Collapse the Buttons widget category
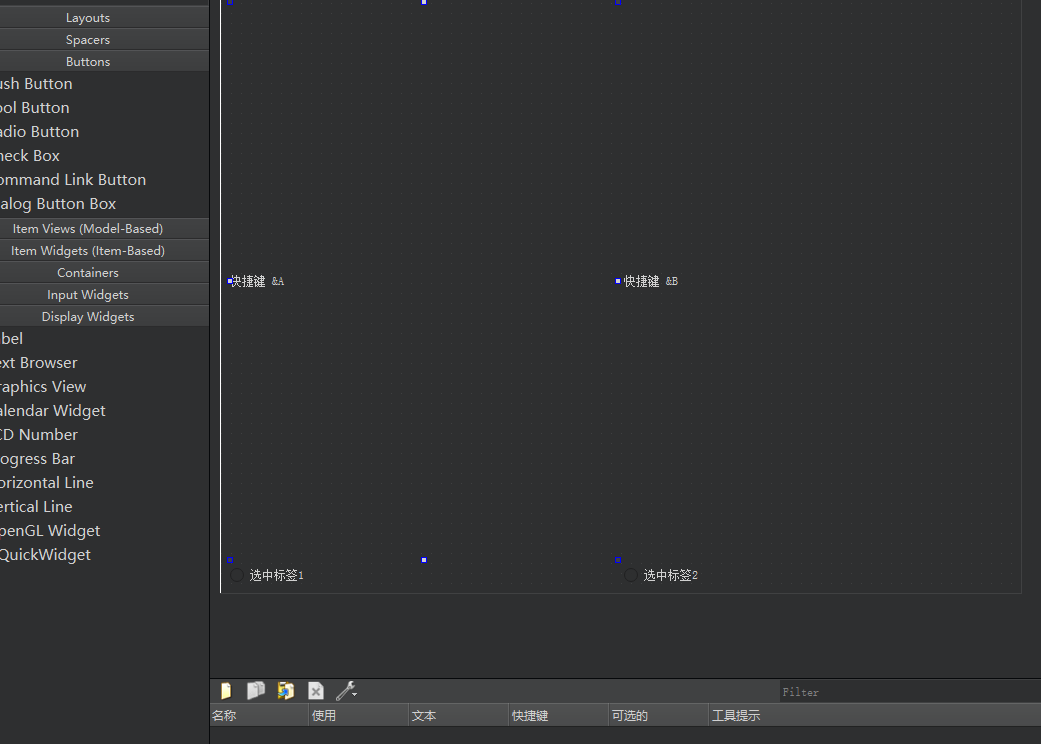The width and height of the screenshot is (1041, 744). [88, 62]
